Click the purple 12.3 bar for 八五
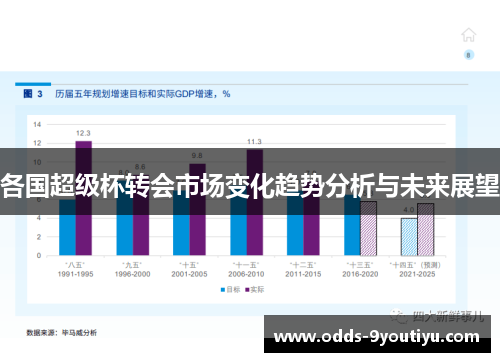This screenshot has height=362, width=500. [84, 198]
